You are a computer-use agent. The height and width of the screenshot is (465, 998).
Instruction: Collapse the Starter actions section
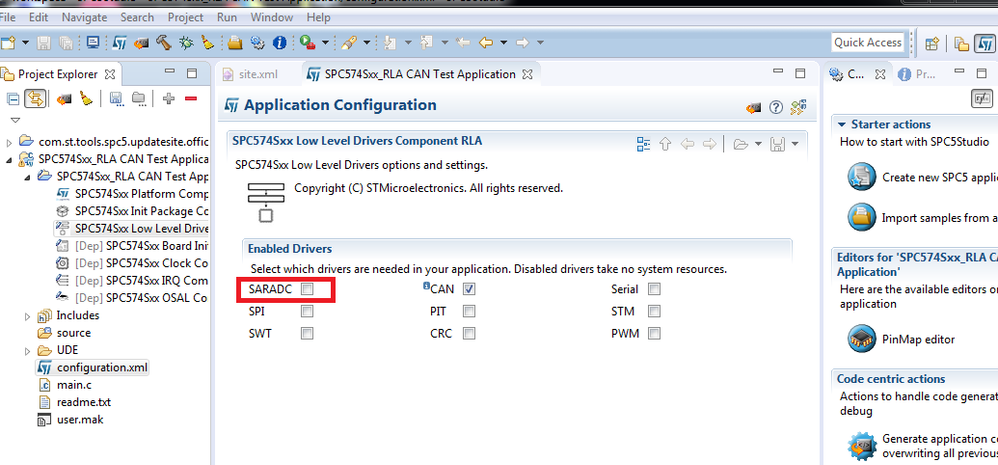click(x=842, y=124)
